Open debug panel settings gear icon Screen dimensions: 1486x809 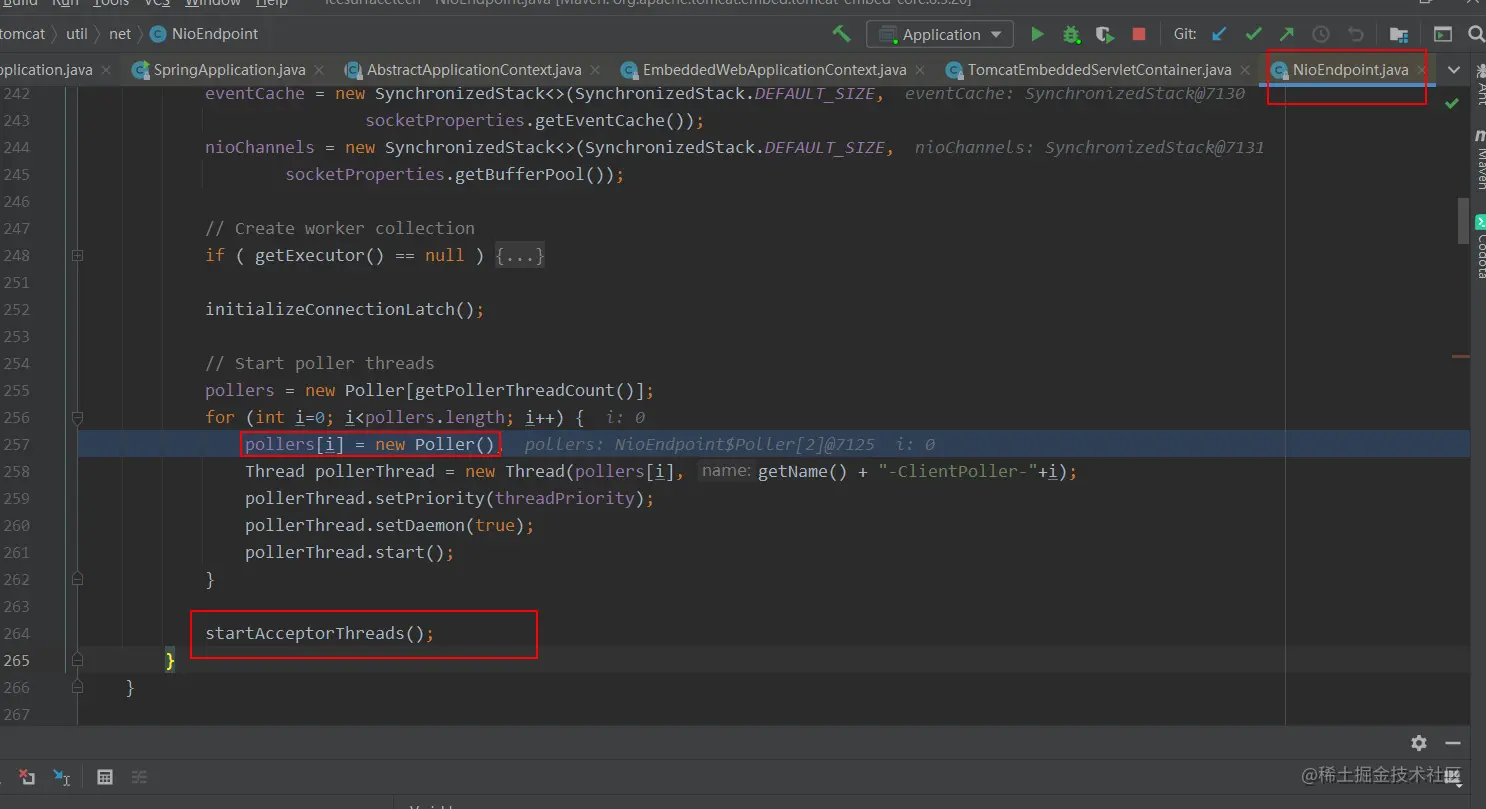[x=1419, y=743]
